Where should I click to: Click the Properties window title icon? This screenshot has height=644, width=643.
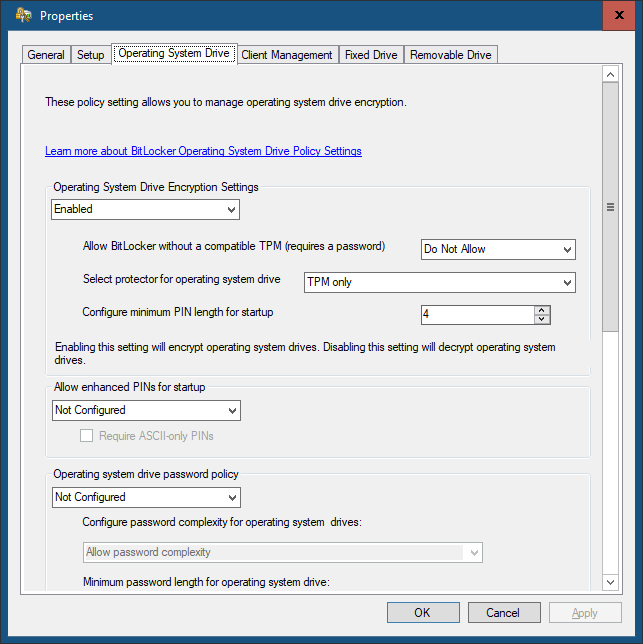point(23,16)
